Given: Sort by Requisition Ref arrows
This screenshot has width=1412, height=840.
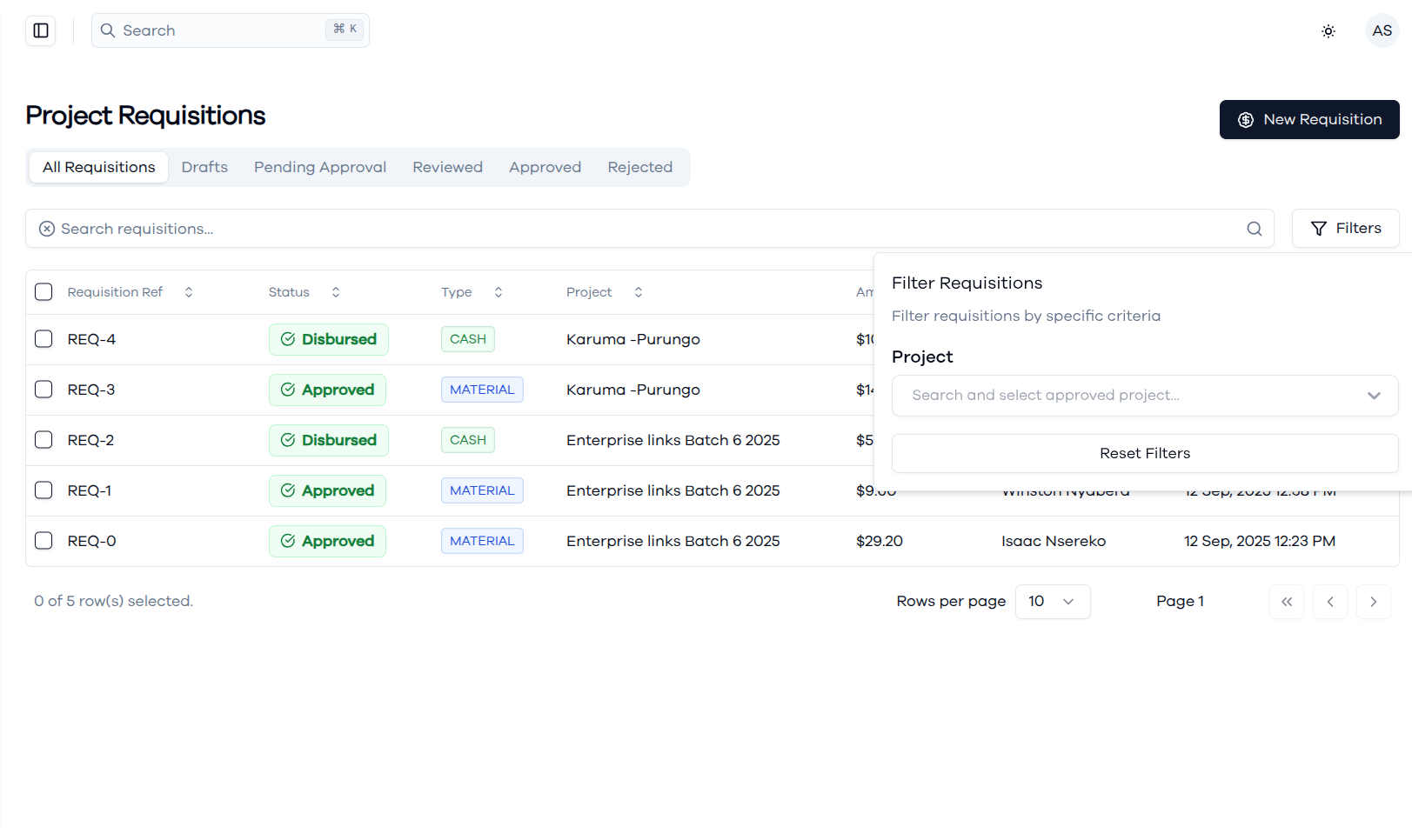Looking at the screenshot, I should (189, 292).
